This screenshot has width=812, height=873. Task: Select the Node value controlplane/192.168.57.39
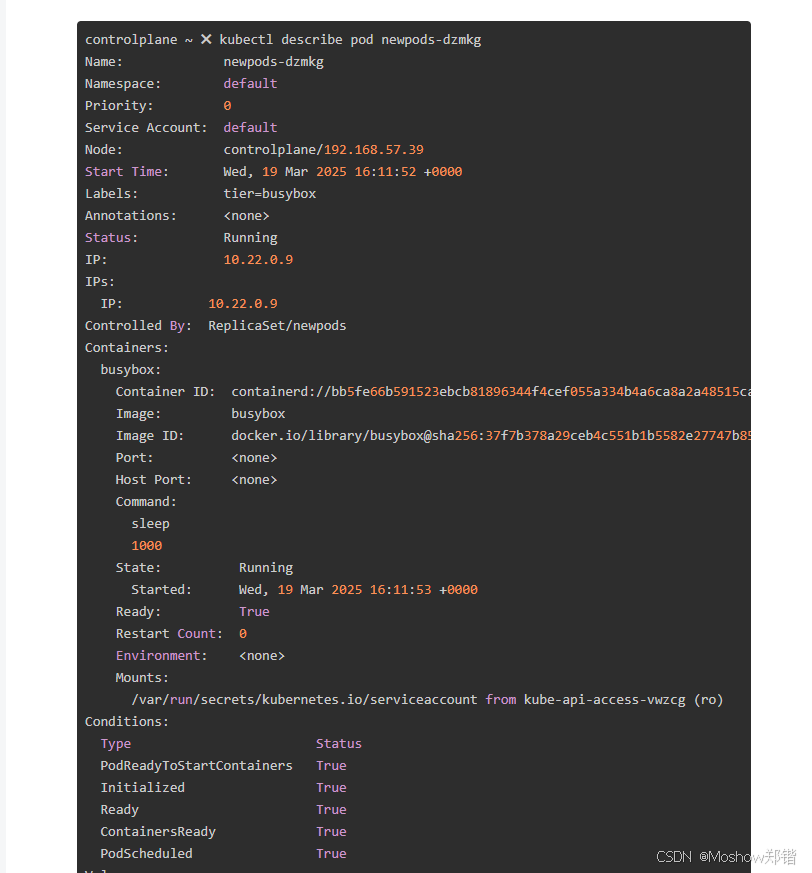[324, 150]
